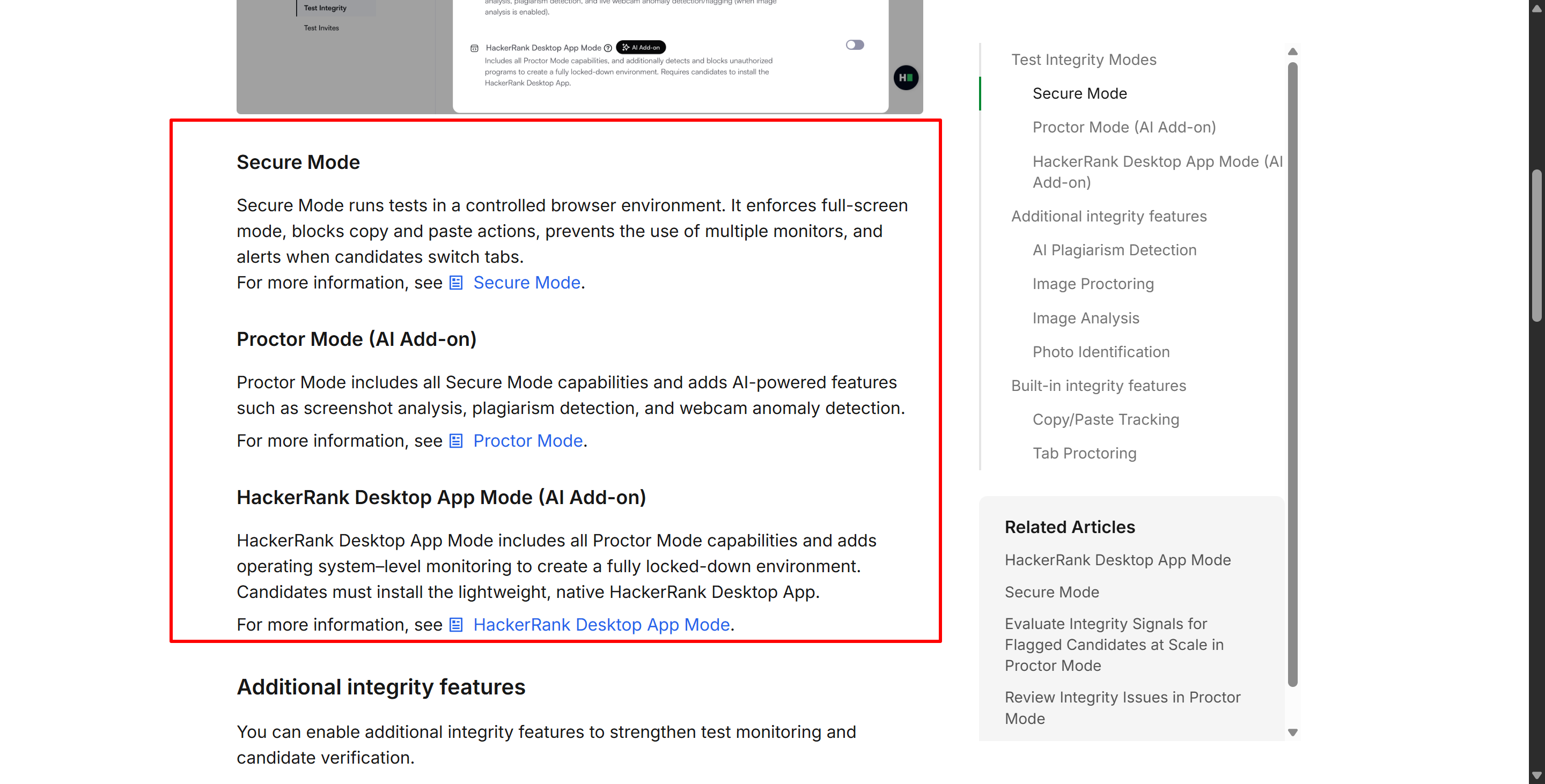
Task: Click the Proctor Mode (AI Add-on) heading
Action: [x=356, y=339]
